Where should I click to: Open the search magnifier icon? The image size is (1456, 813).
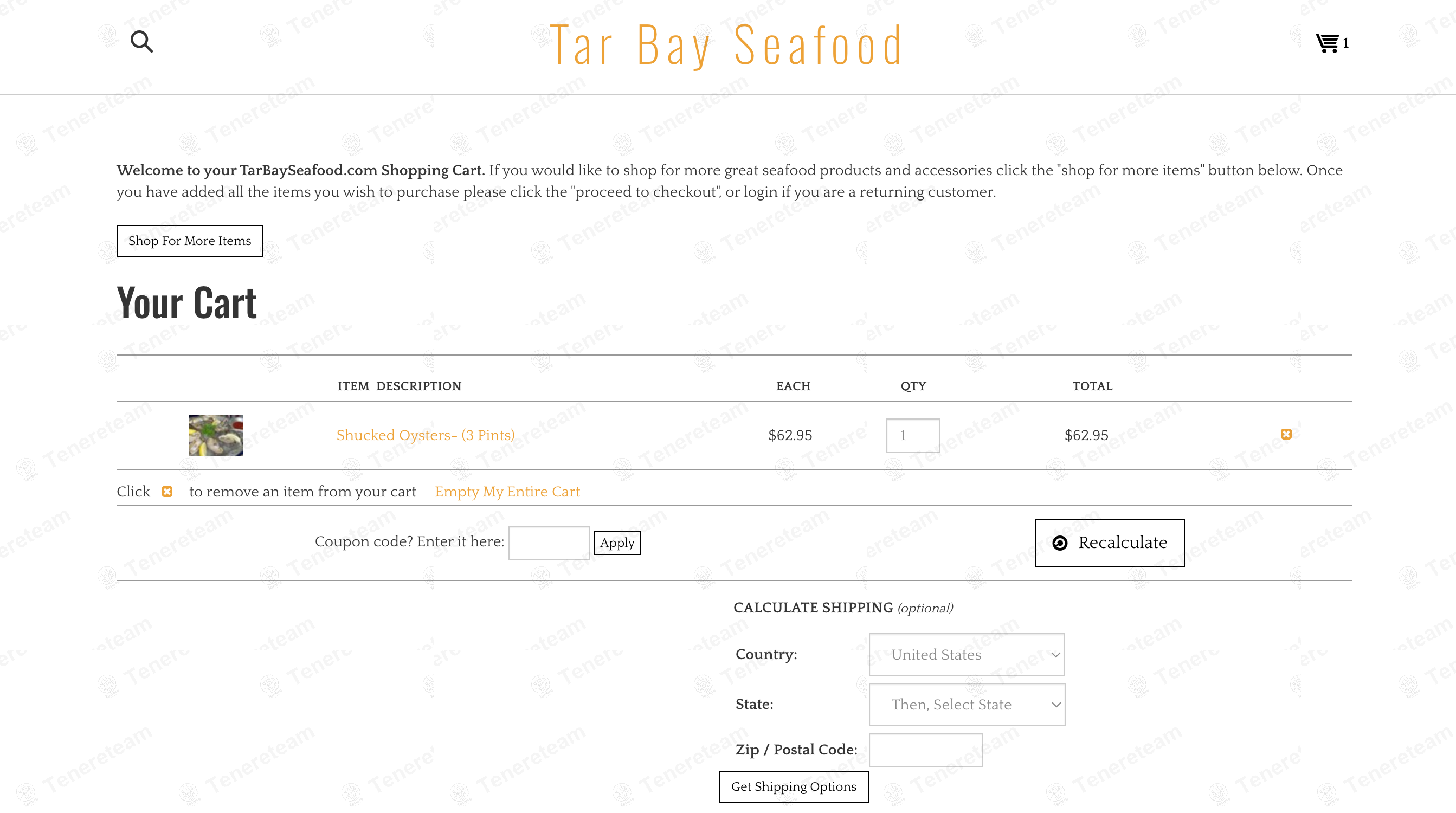point(141,42)
